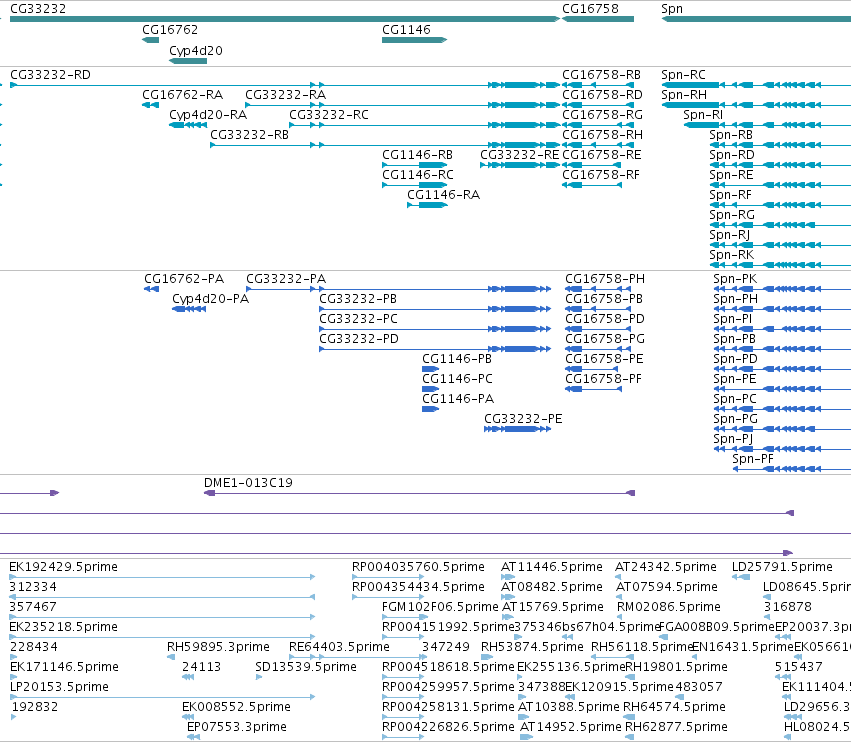Select EST RP004226826.5prime
Screen dimensions: 851x742
(x=448, y=727)
